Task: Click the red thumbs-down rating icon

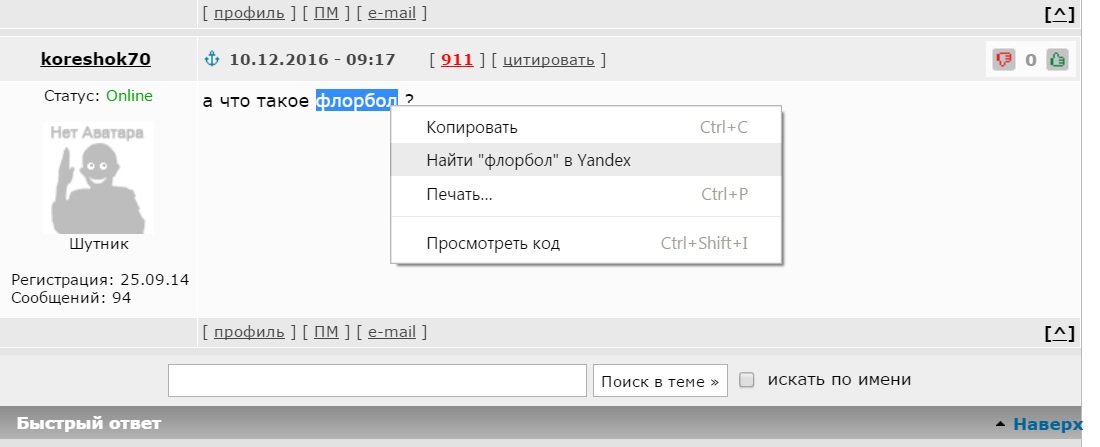Action: coord(1004,60)
